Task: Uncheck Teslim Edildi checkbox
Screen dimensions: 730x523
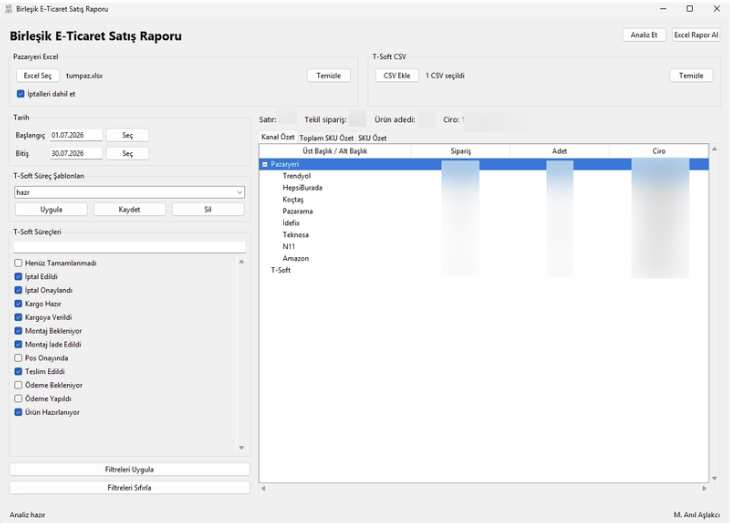Action: tap(18, 371)
